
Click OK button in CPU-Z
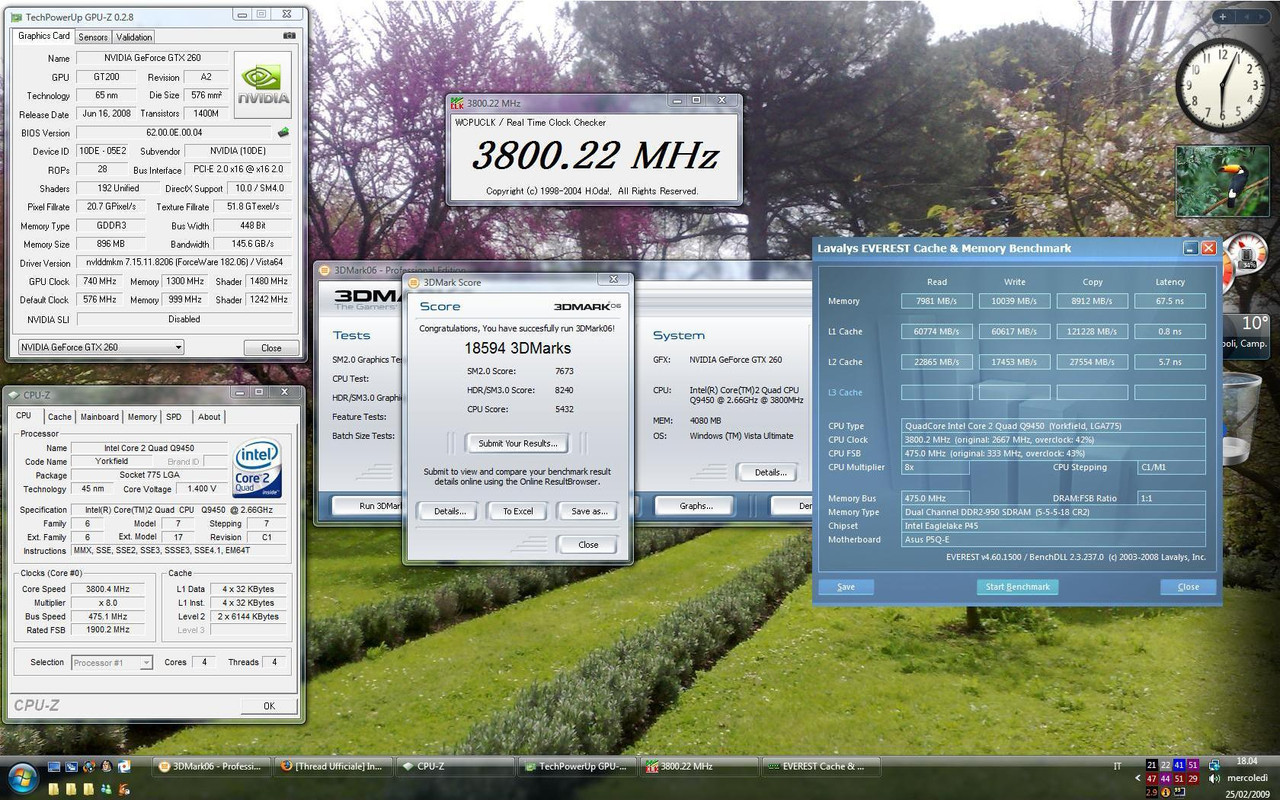pos(269,706)
